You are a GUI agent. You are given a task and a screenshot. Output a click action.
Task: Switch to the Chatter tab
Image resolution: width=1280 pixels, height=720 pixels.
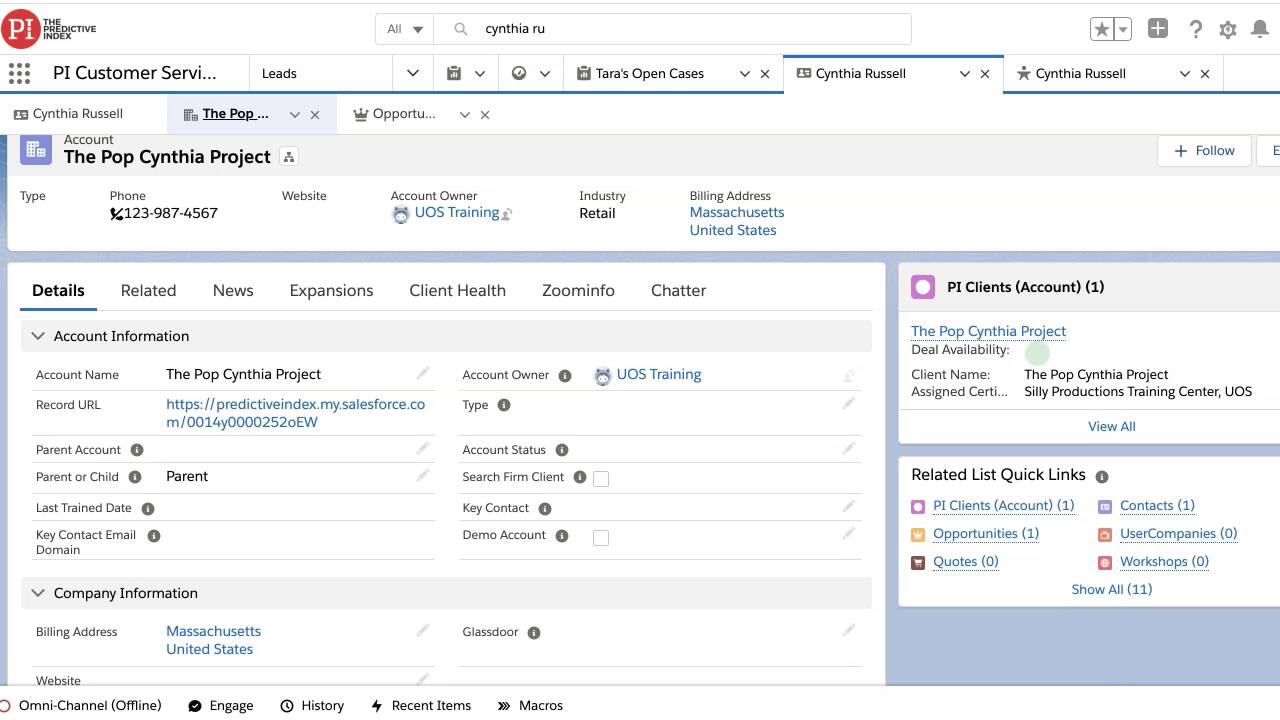[678, 290]
